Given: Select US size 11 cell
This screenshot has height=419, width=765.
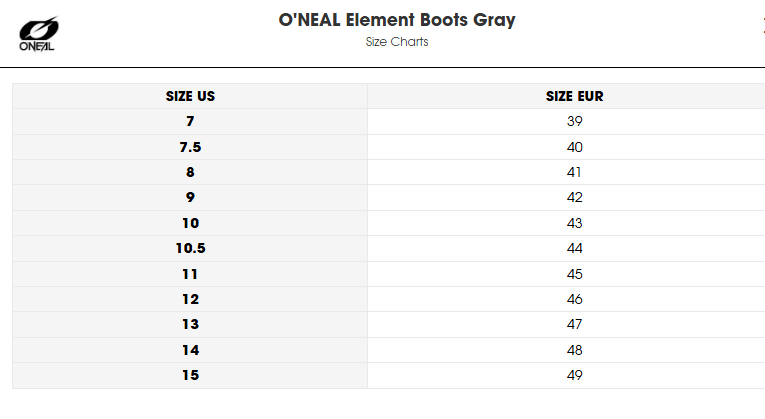Looking at the screenshot, I should (x=190, y=274).
